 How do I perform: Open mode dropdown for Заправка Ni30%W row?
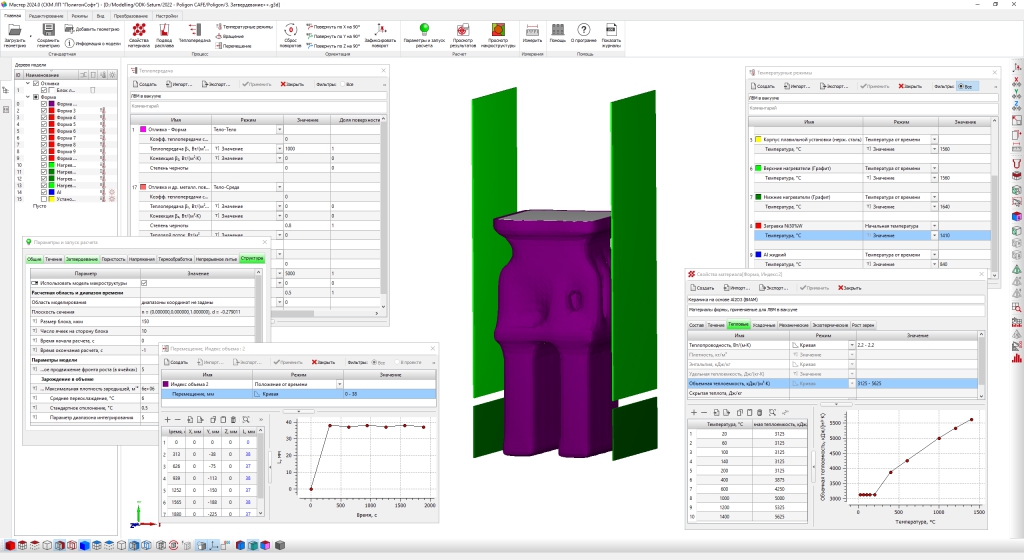(935, 226)
